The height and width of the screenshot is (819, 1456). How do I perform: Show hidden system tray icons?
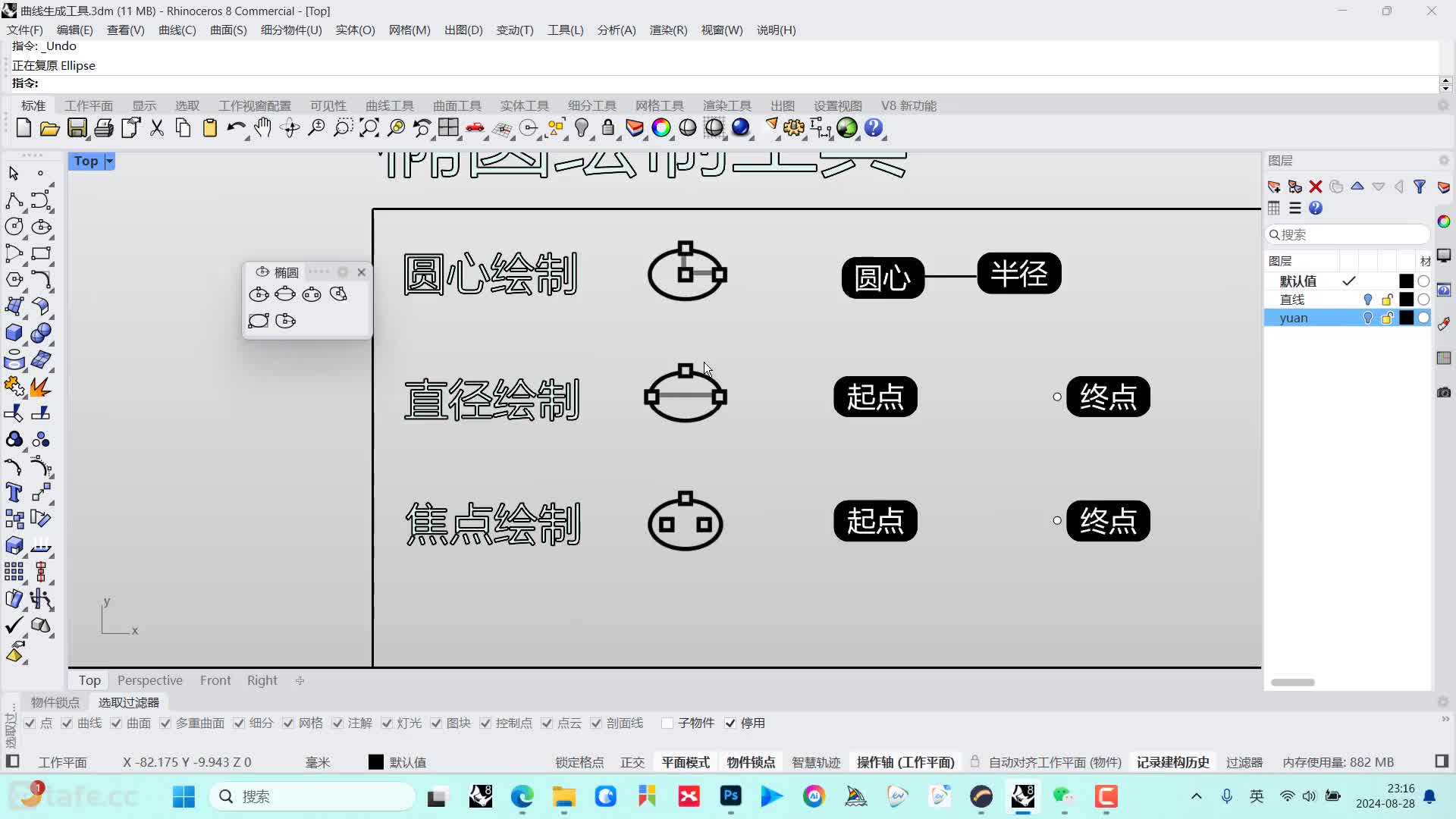pyautogui.click(x=1197, y=796)
